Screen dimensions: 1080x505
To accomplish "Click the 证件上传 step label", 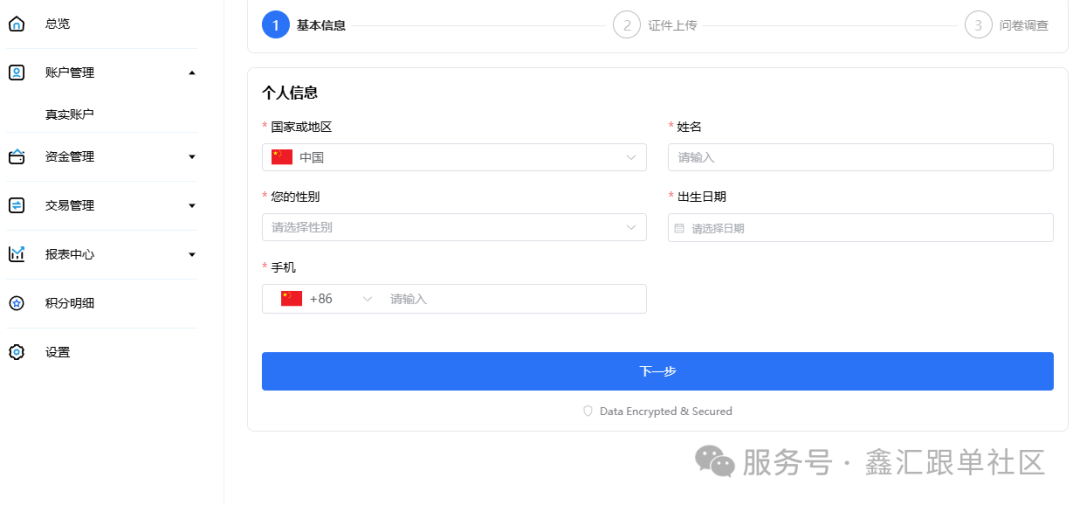I will point(672,25).
